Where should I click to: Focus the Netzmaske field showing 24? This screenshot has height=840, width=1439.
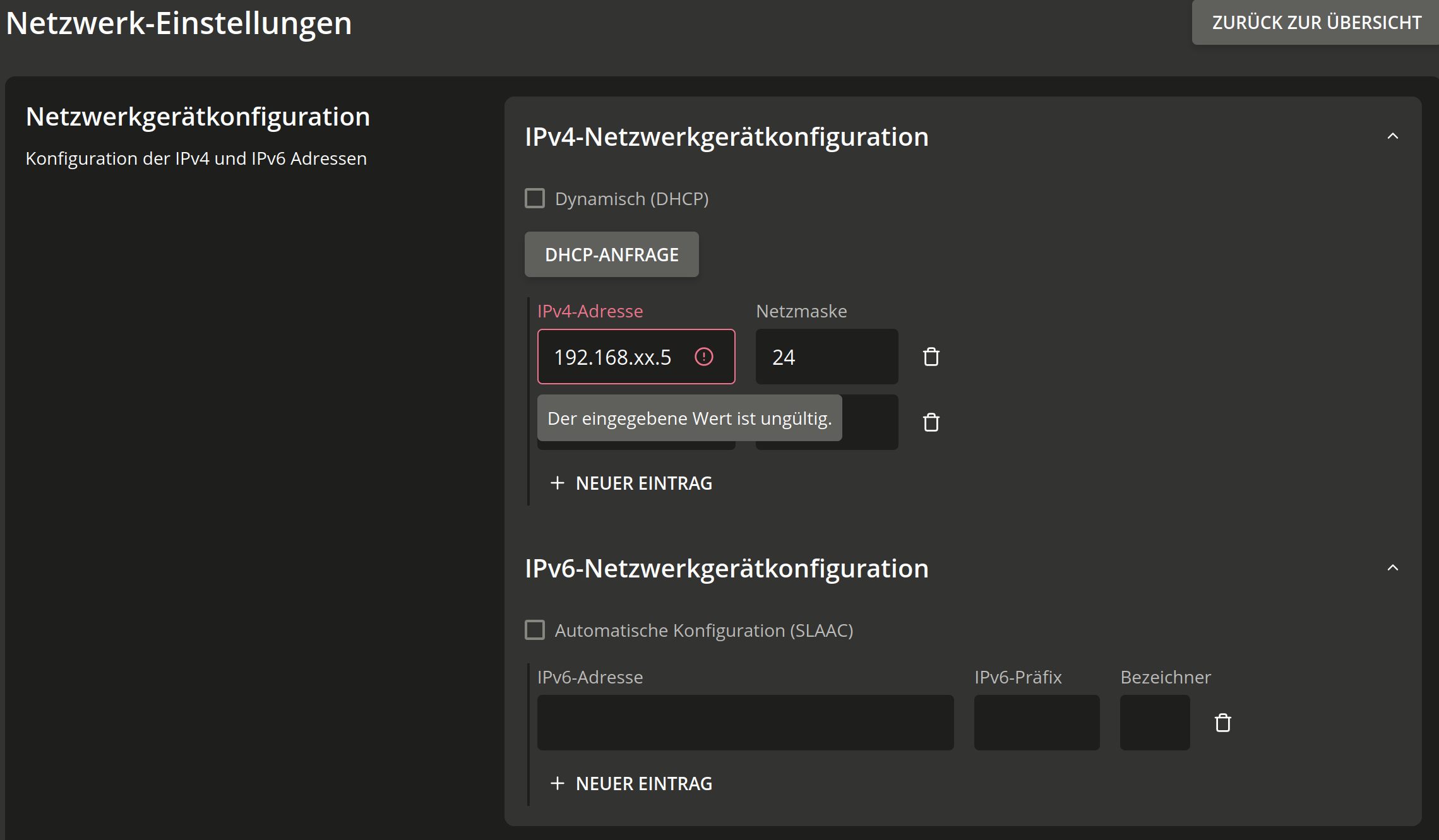(827, 357)
